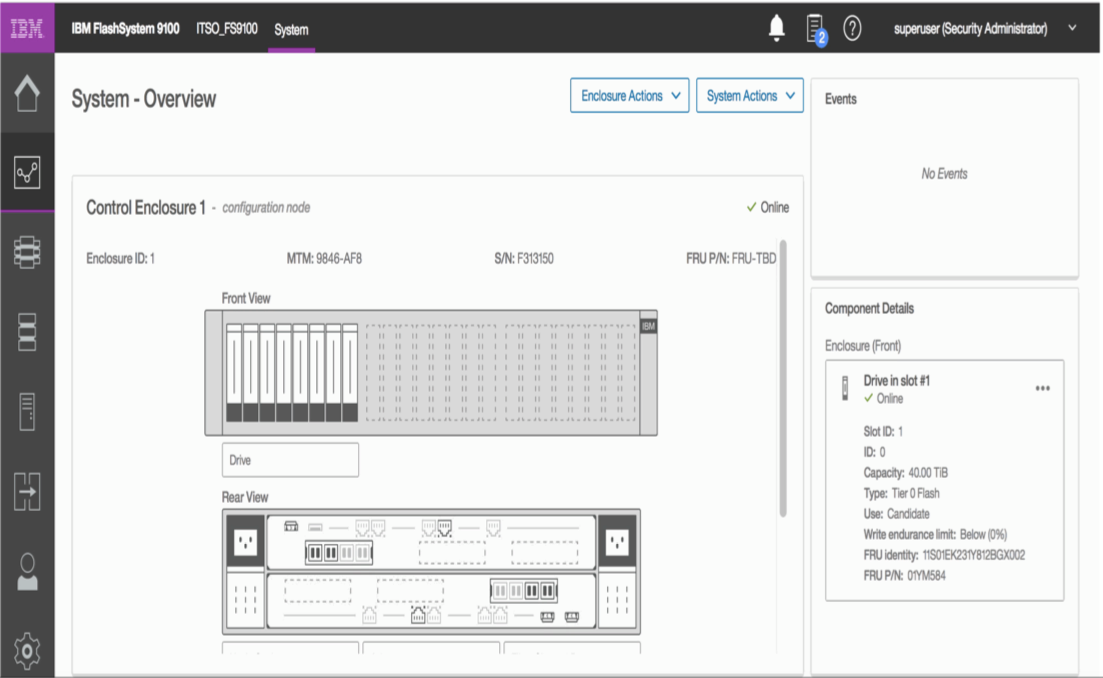Click the FRU P/N: 01YM584 value

(926, 576)
